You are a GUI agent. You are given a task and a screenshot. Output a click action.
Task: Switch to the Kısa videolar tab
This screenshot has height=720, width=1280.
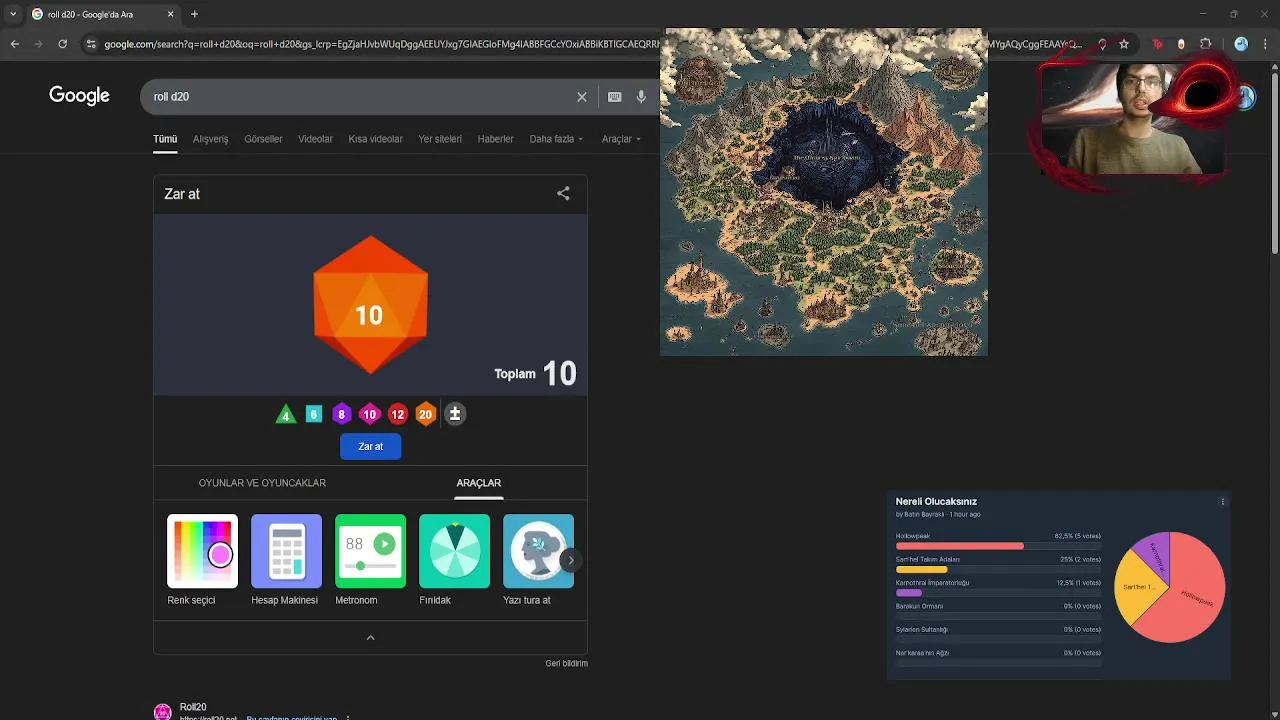click(375, 139)
